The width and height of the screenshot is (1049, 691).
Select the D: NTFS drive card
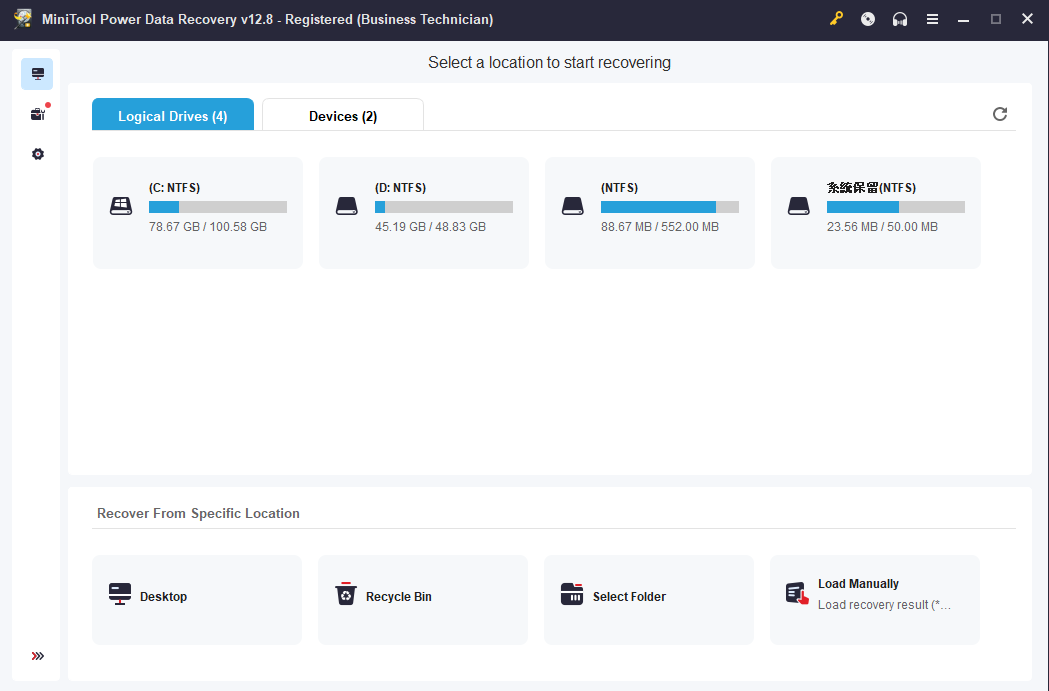click(424, 212)
